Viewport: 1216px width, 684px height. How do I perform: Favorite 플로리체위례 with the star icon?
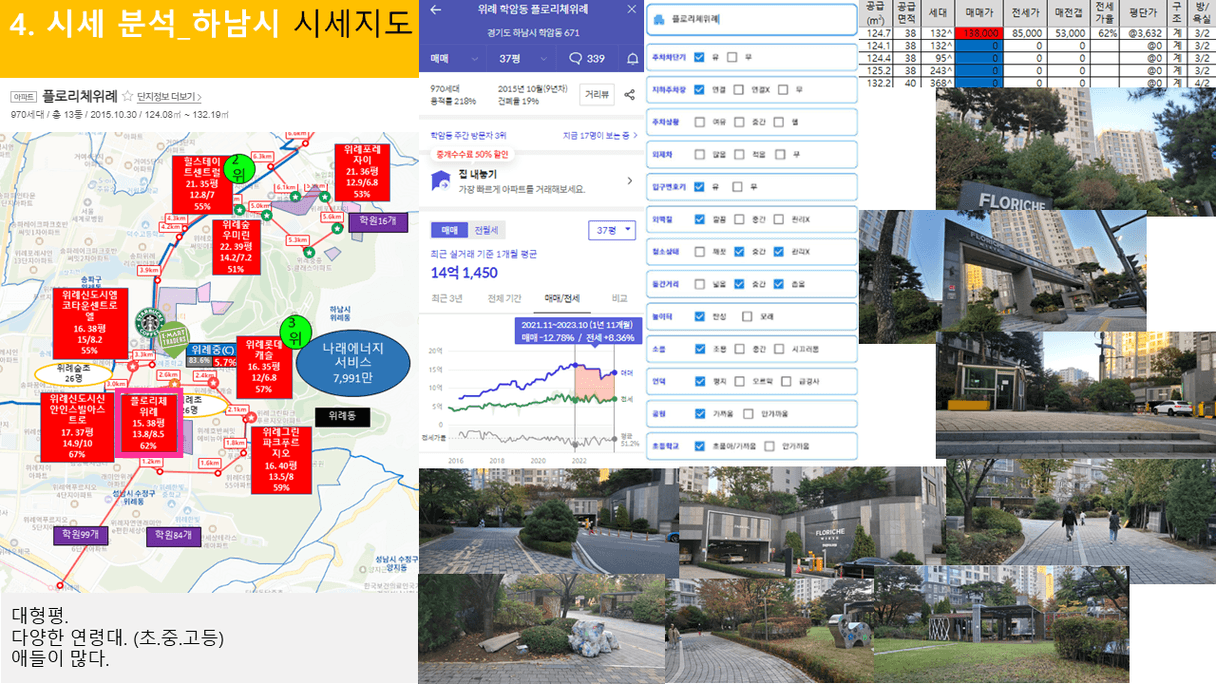pos(127,96)
